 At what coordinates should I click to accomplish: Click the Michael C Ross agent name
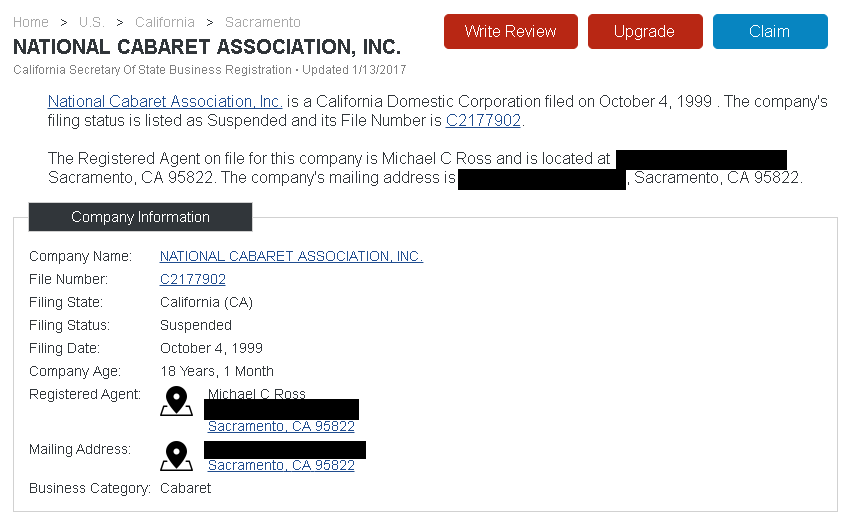[257, 394]
